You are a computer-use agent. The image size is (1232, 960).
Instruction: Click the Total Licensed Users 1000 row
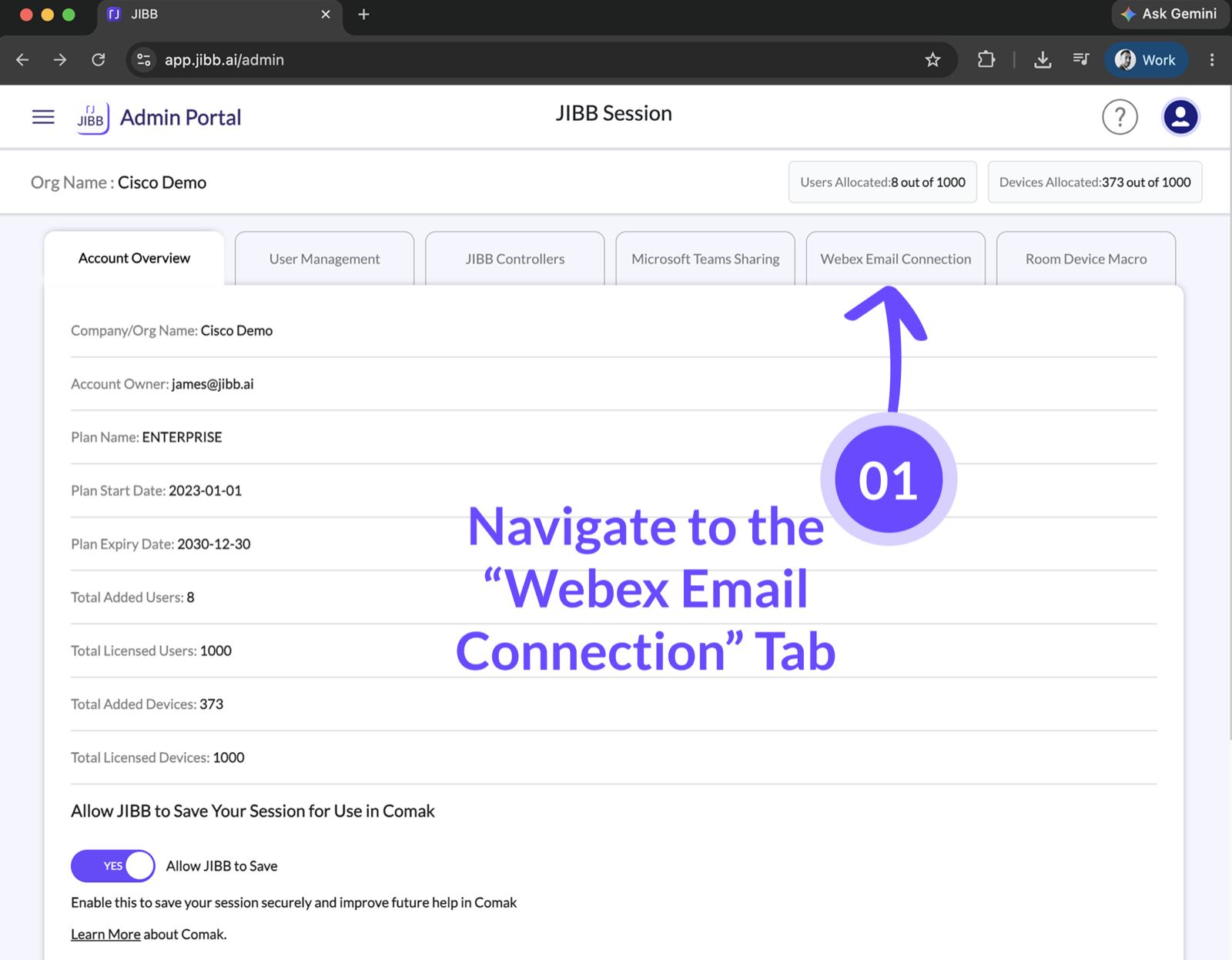click(614, 651)
